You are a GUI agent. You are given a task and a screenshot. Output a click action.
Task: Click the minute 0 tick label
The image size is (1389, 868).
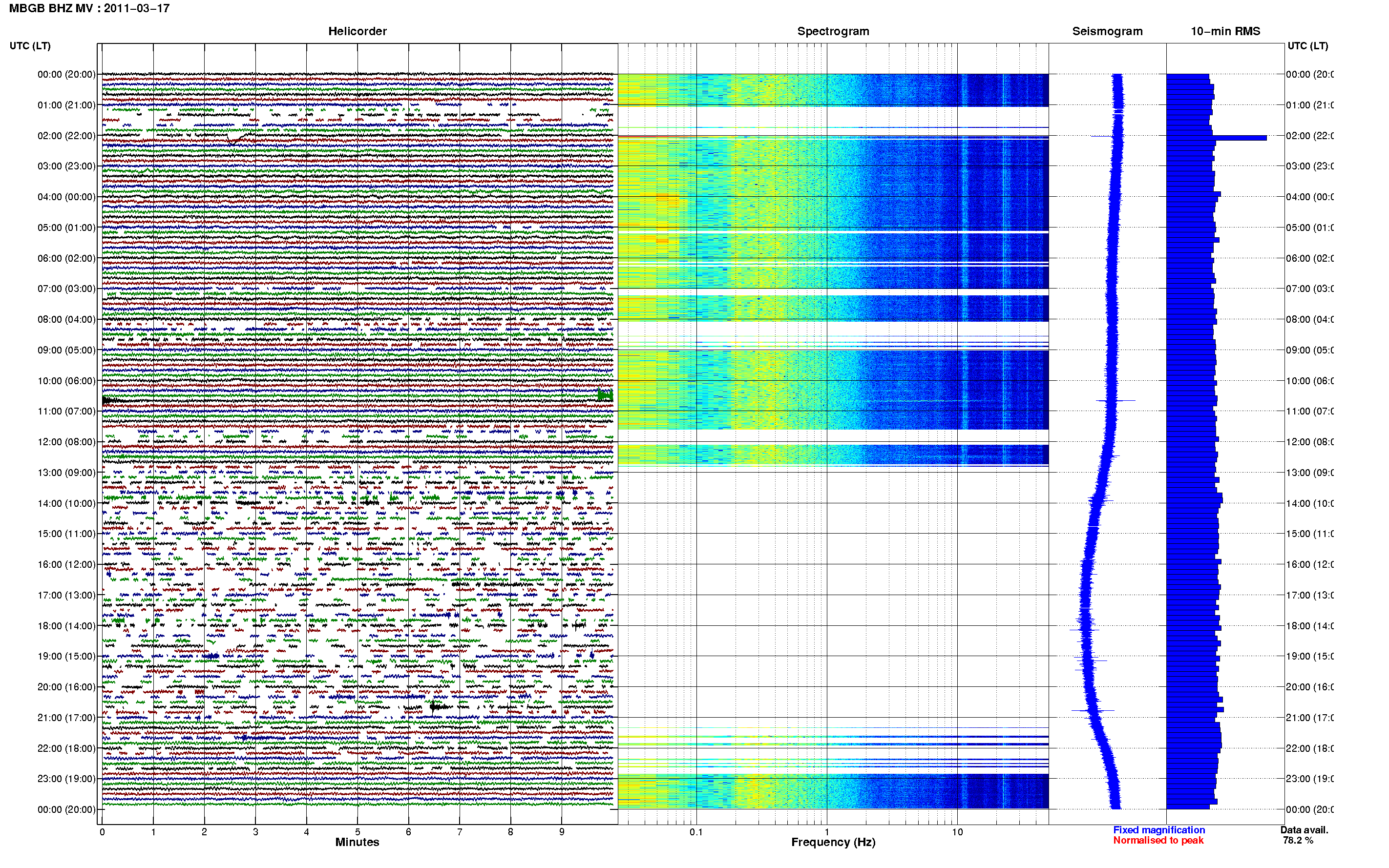pos(102,832)
